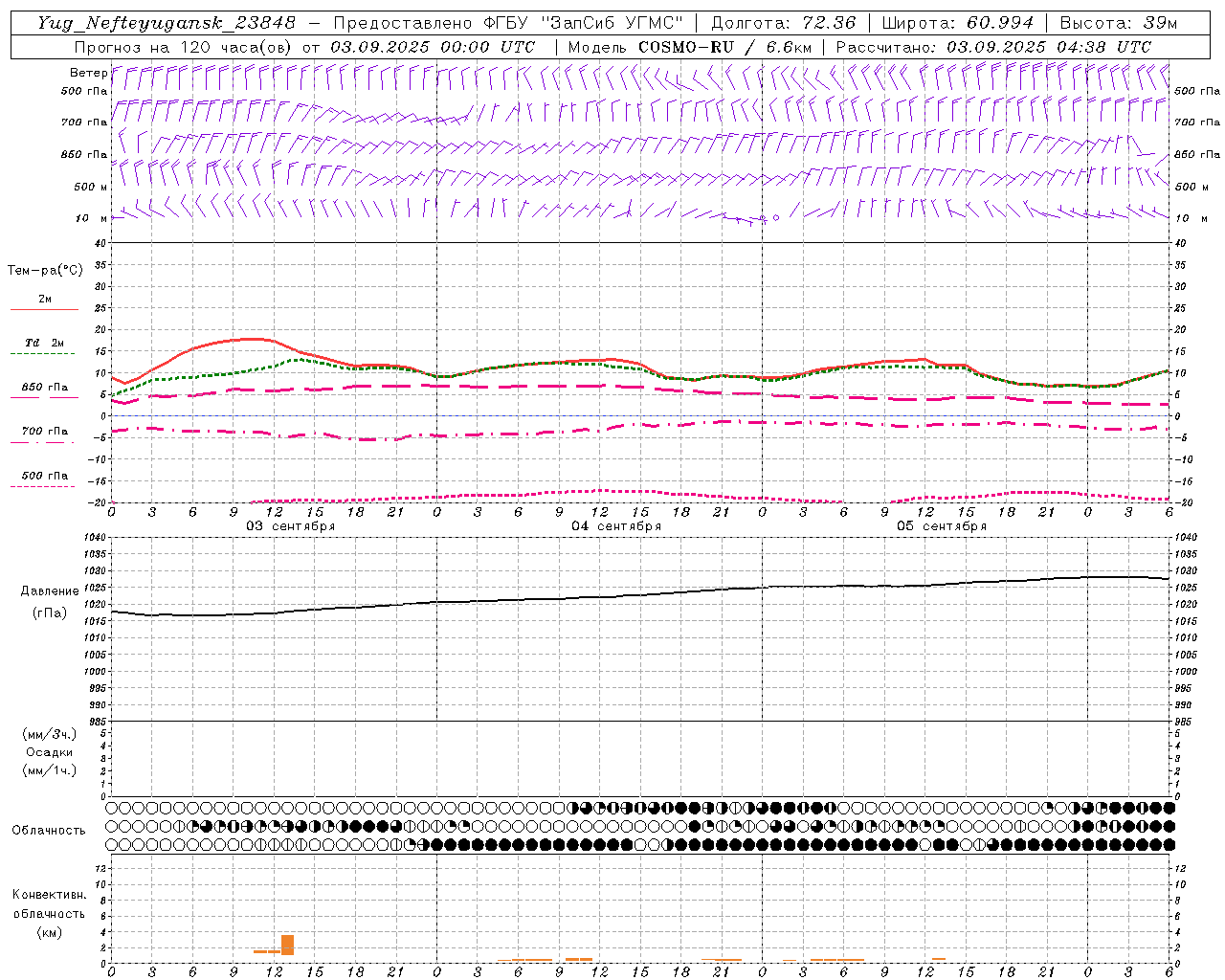Click the 500 гПа wind level label on right

point(1197,91)
